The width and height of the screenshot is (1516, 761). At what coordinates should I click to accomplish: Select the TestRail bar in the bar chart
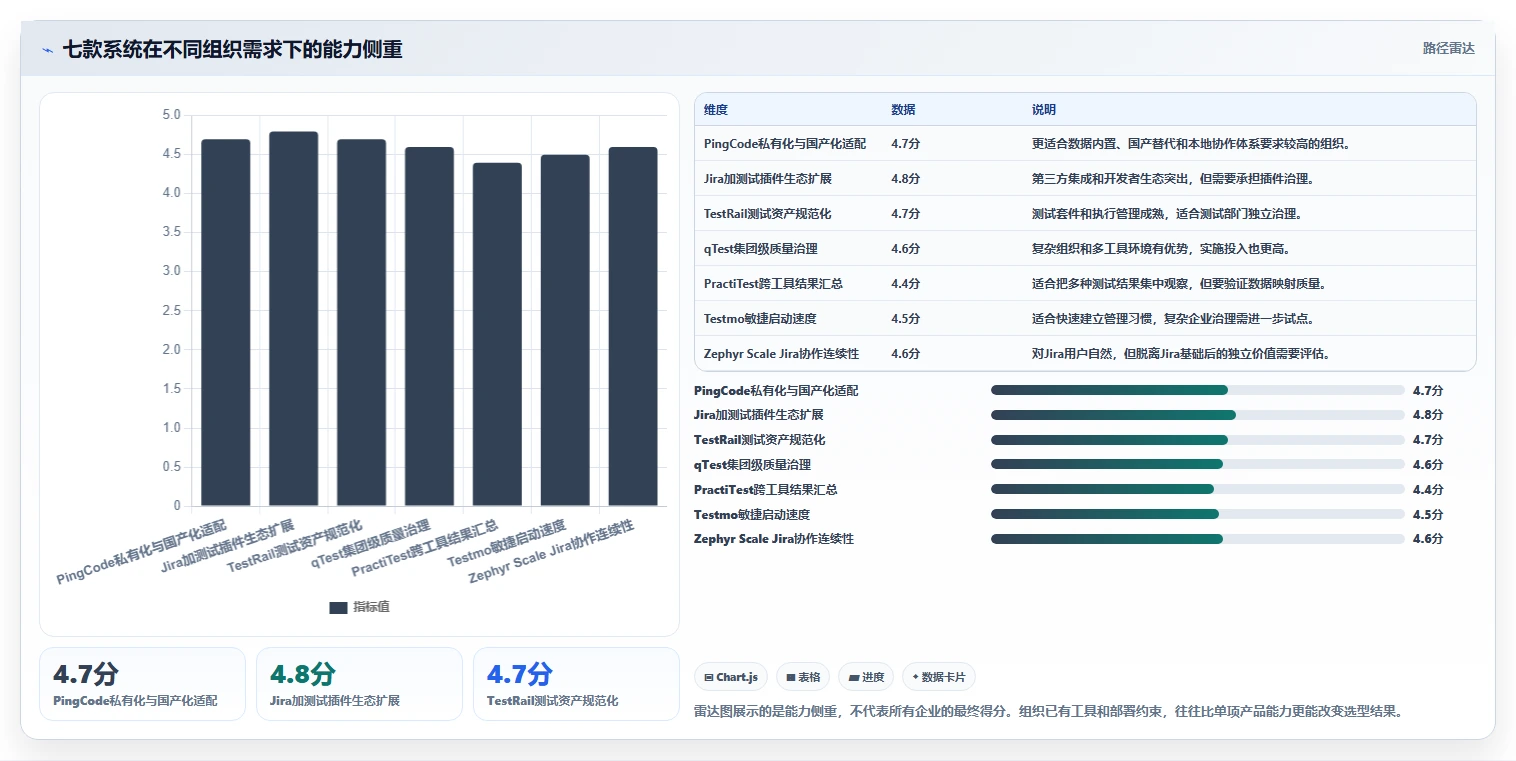point(361,322)
